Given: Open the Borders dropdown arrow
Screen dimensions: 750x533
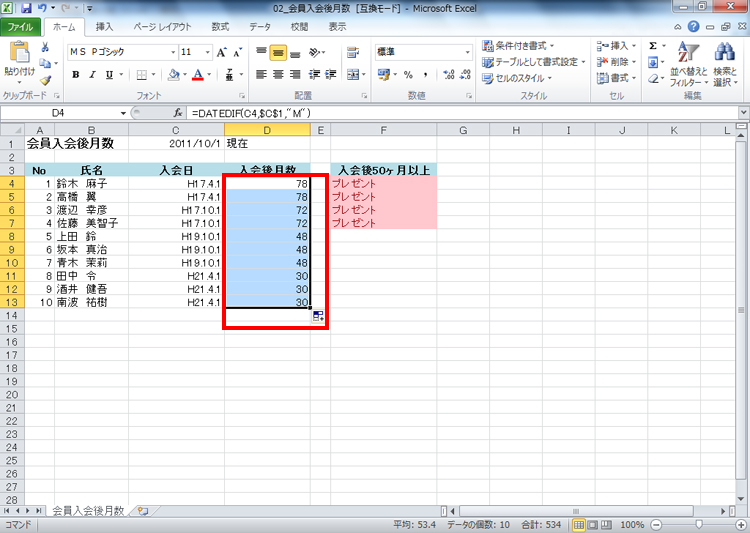Looking at the screenshot, I should point(154,75).
